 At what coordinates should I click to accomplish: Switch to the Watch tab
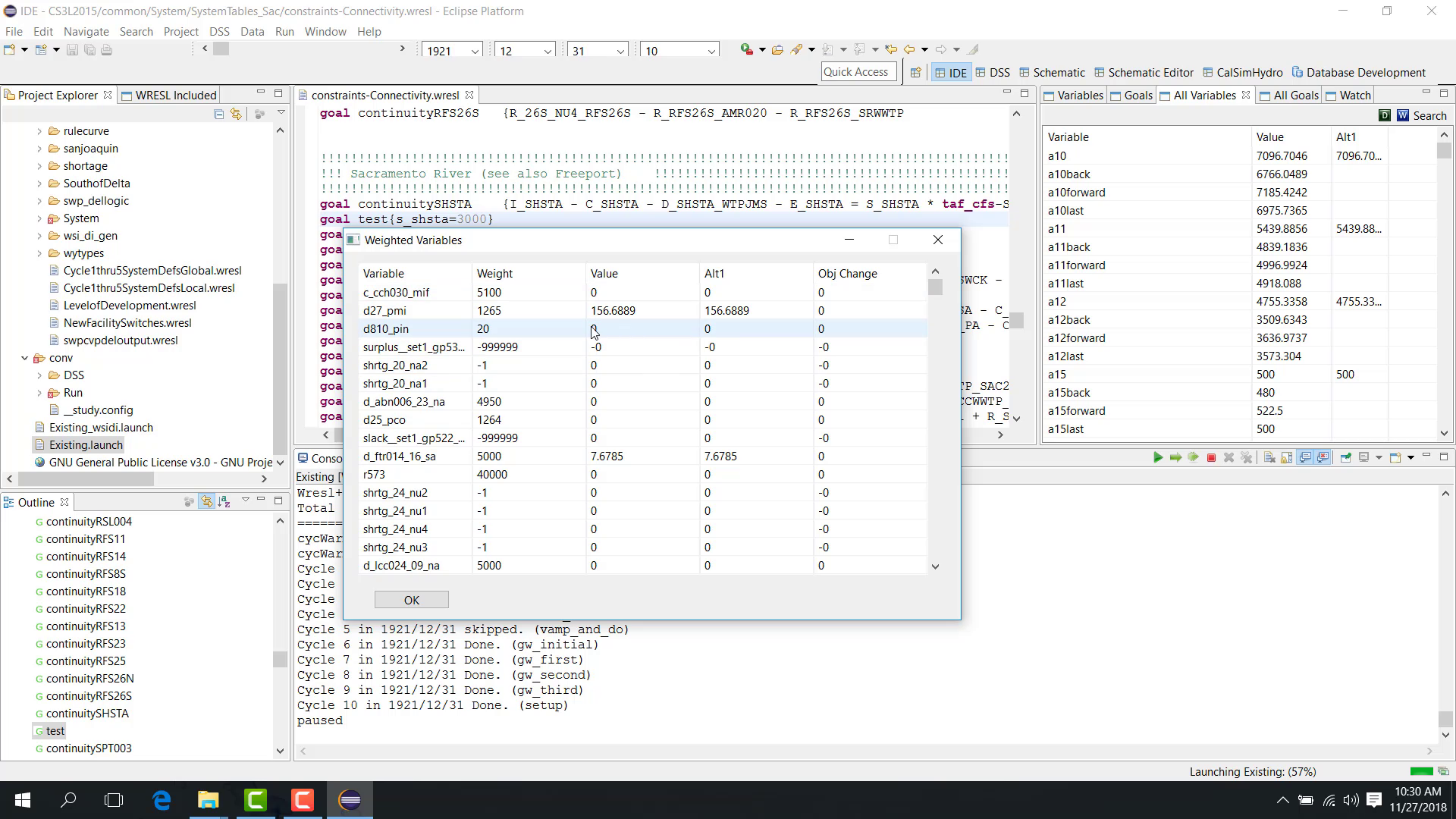[1348, 95]
